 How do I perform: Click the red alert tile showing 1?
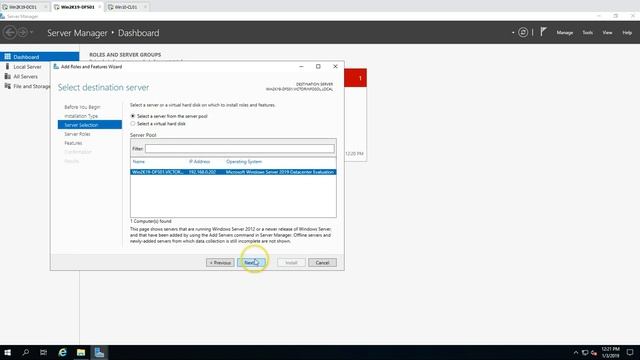(356, 78)
